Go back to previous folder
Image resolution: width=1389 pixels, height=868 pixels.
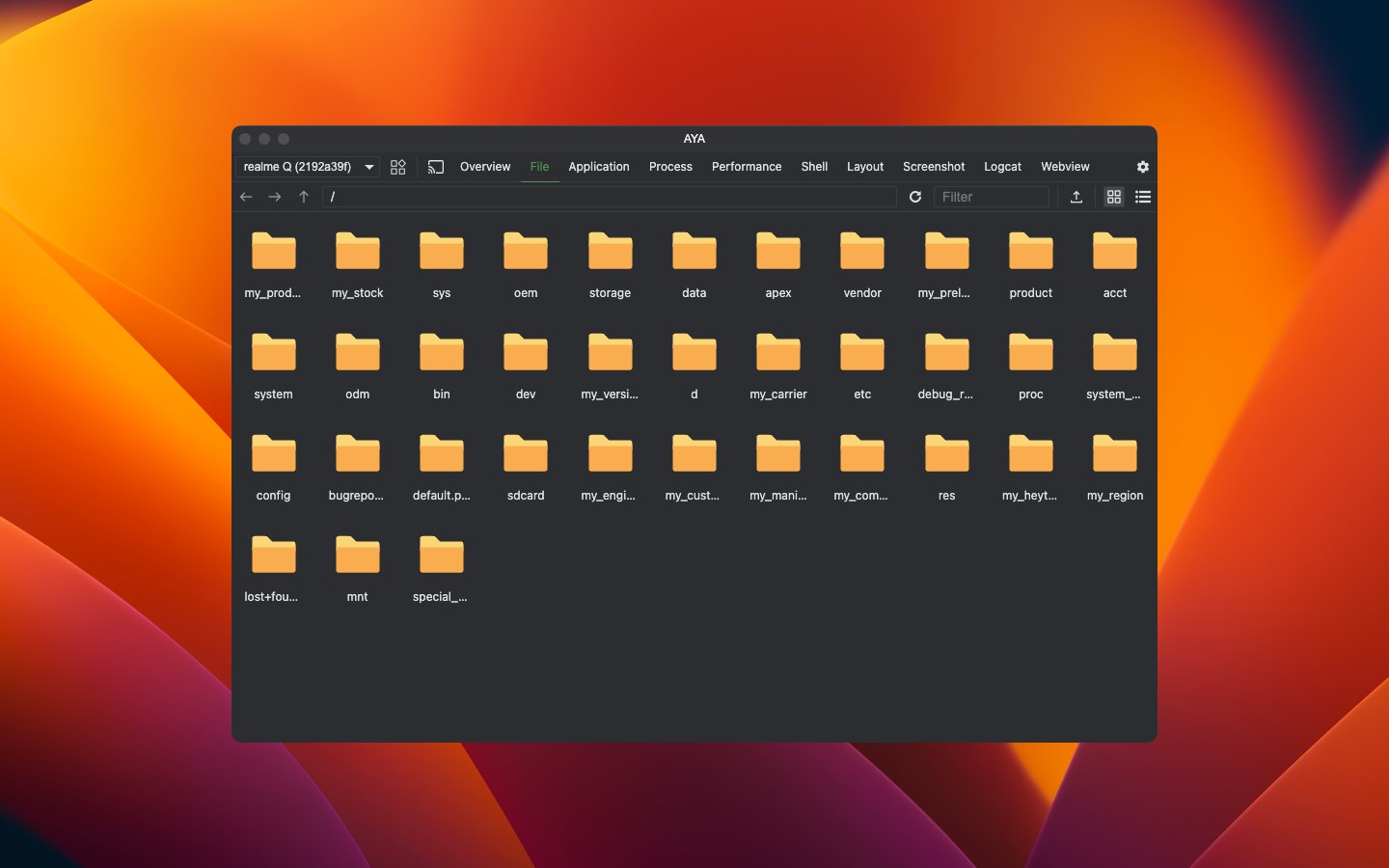[x=246, y=197]
